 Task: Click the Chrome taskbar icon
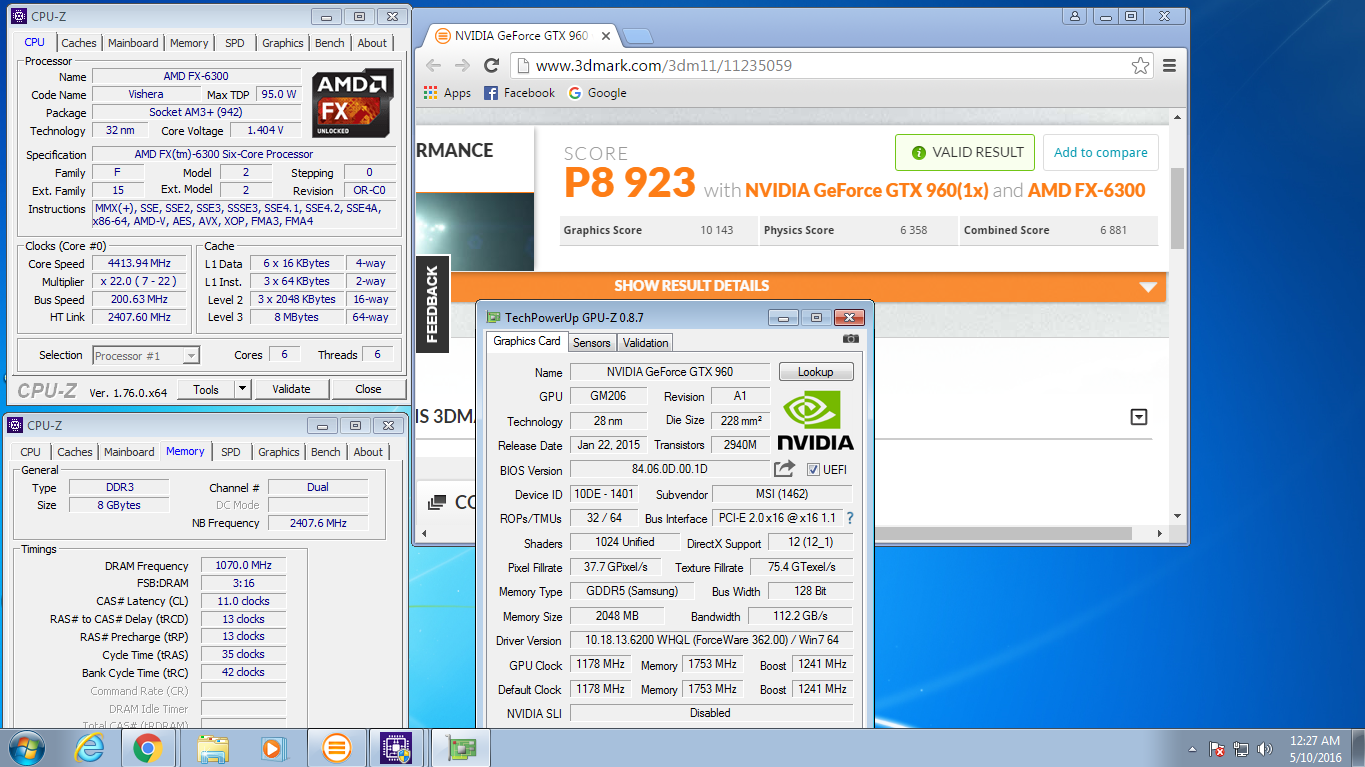coord(148,748)
